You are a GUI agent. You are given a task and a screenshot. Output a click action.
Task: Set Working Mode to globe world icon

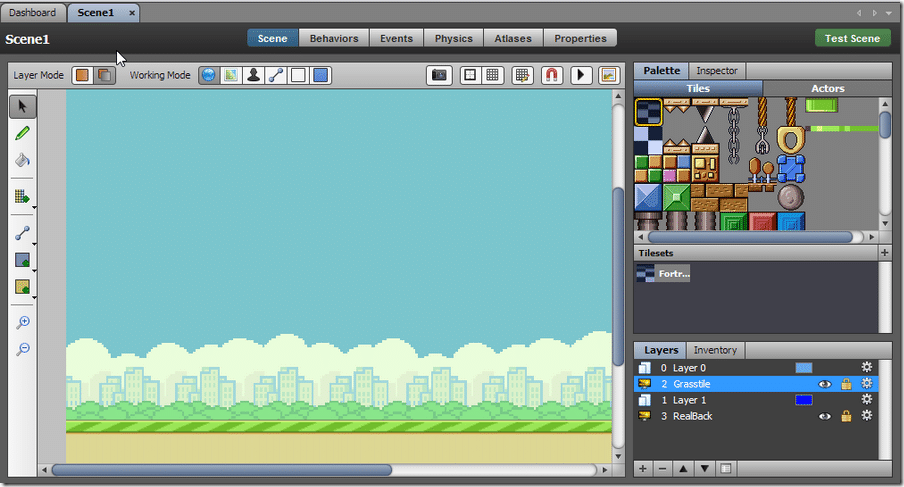(209, 75)
